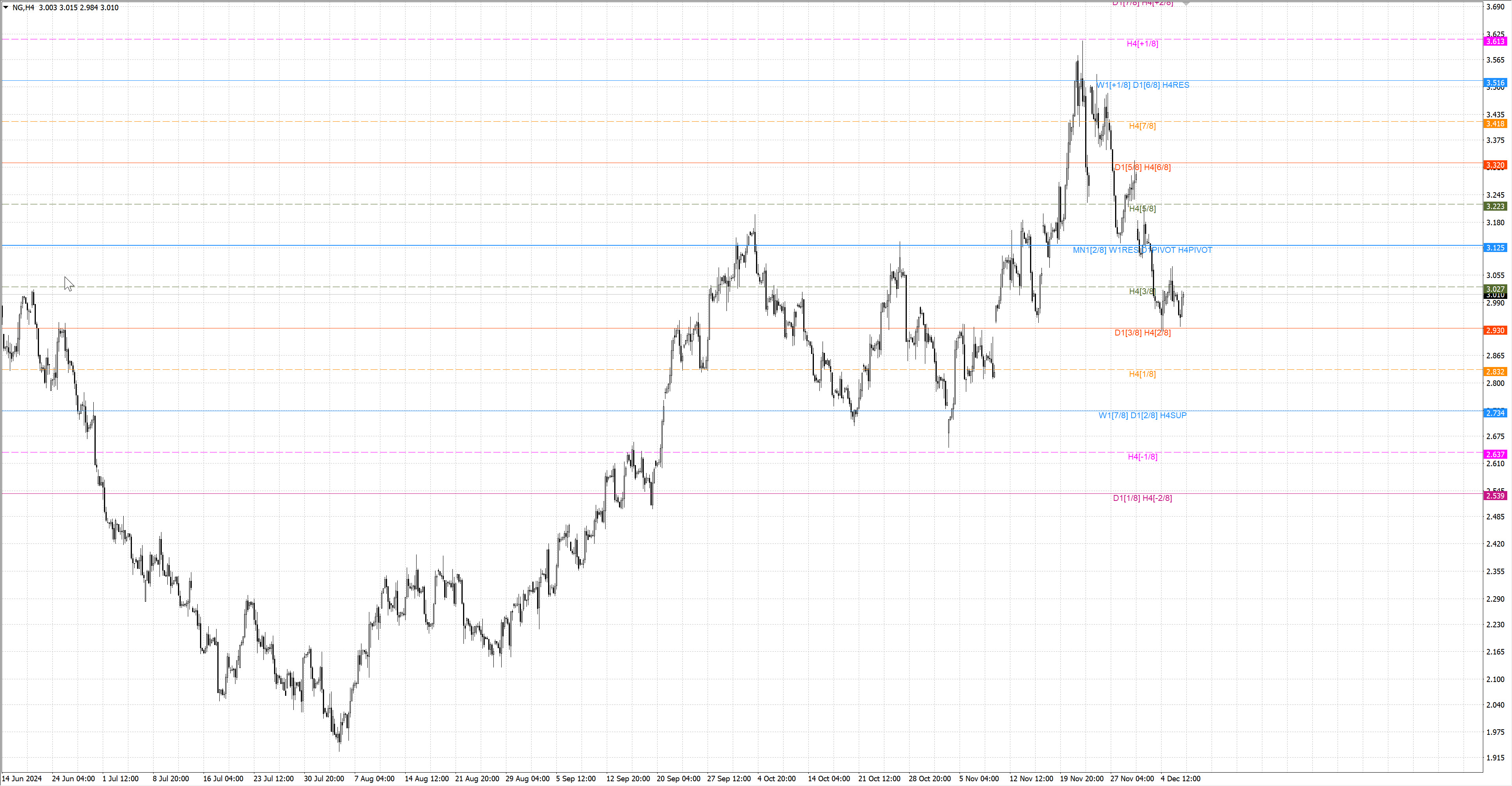Click the gray chart shift triangle marker

(1186, 4)
